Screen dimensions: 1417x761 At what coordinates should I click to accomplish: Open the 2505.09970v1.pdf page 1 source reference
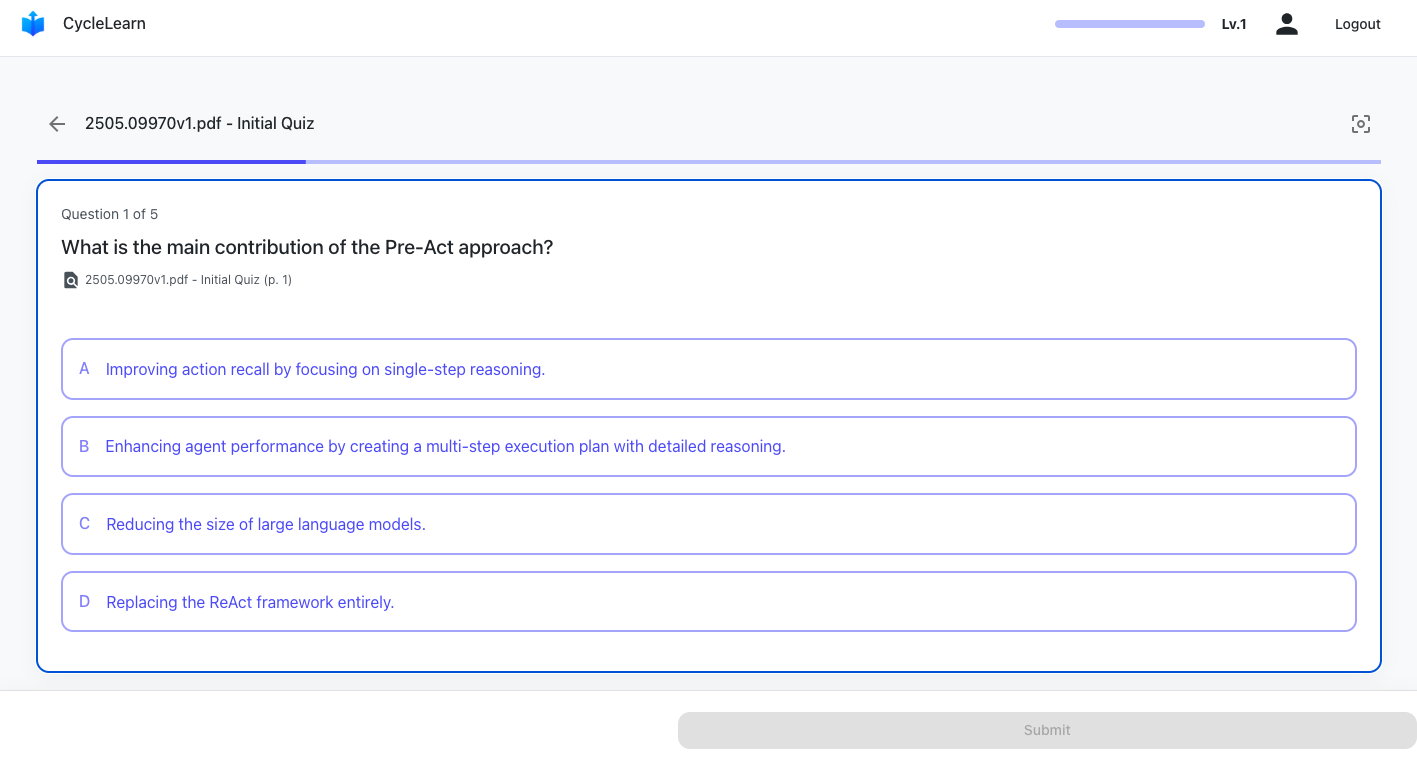point(188,280)
